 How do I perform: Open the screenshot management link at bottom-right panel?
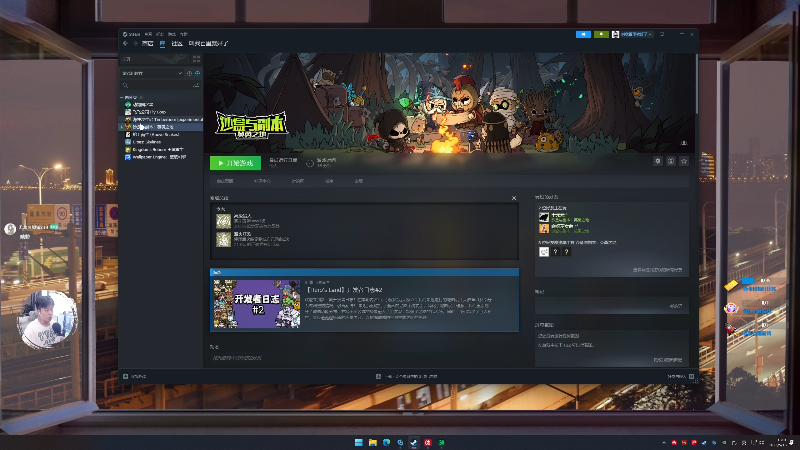click(x=668, y=360)
